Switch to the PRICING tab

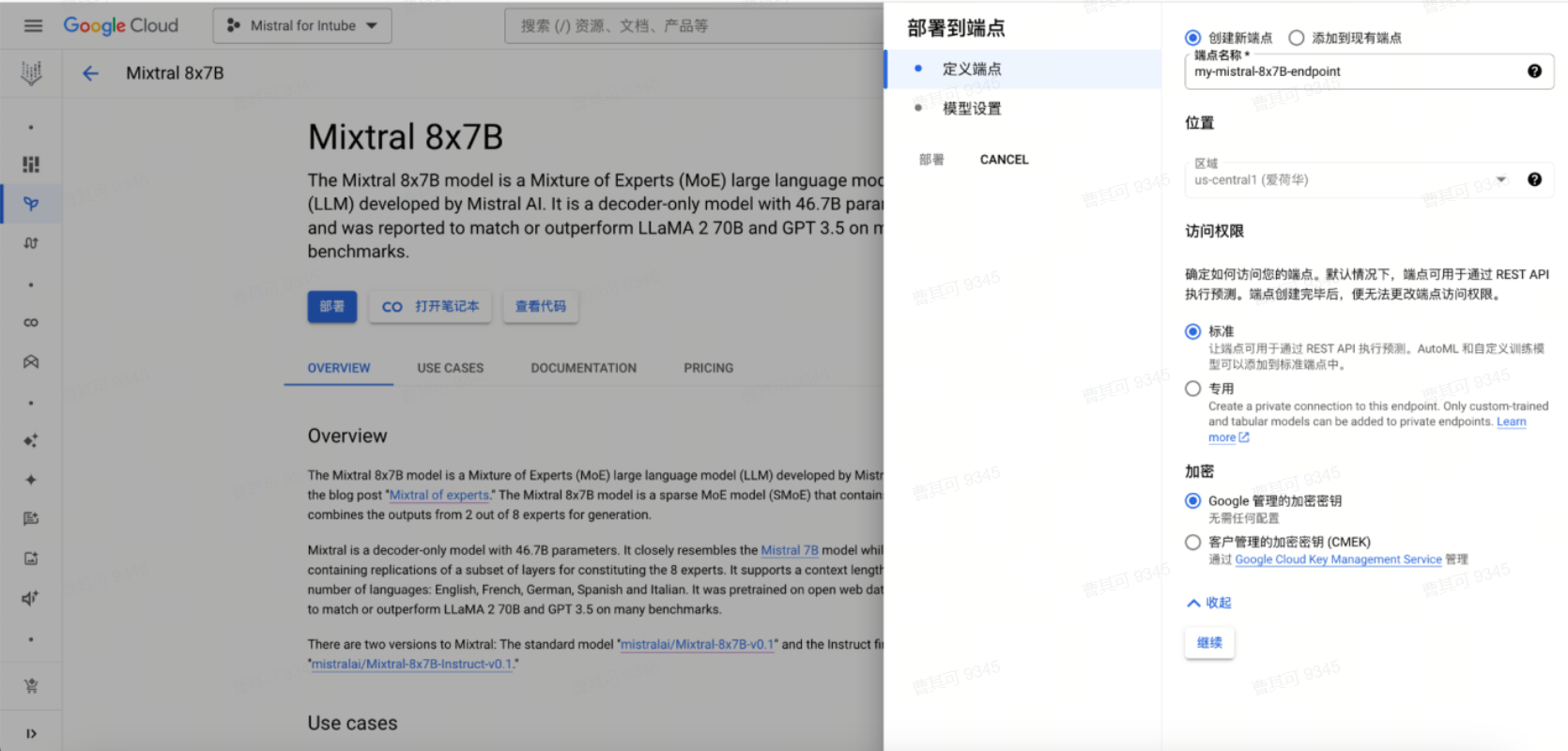coord(708,368)
